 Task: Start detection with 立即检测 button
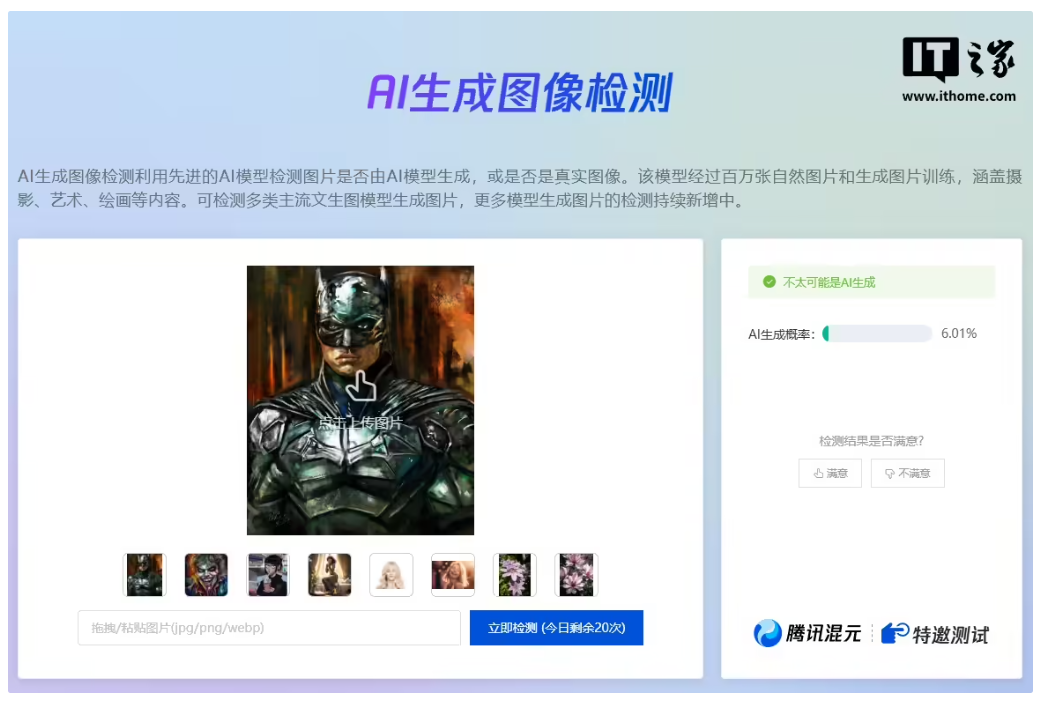556,628
